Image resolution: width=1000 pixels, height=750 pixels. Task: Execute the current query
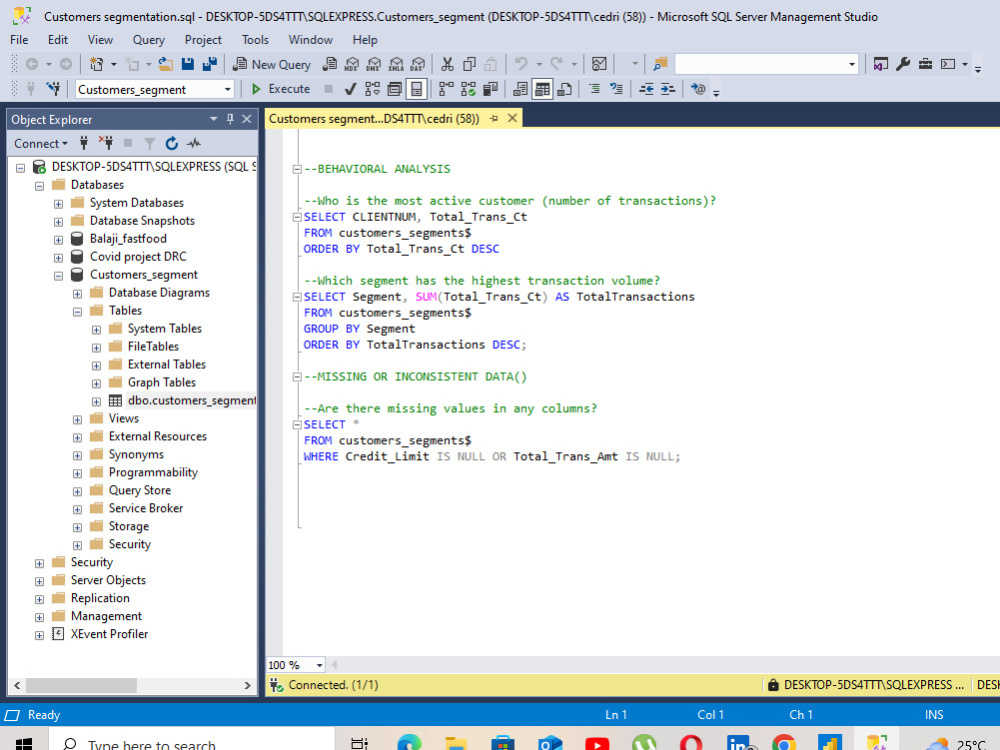[281, 89]
